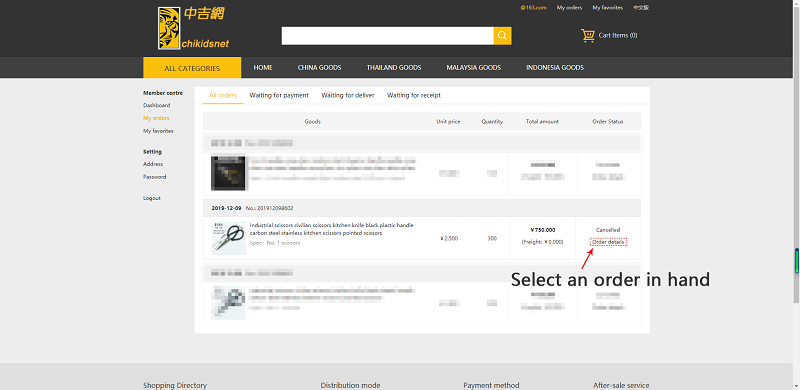The width and height of the screenshot is (800, 390).
Task: Click the Goods column header
Action: [x=313, y=121]
